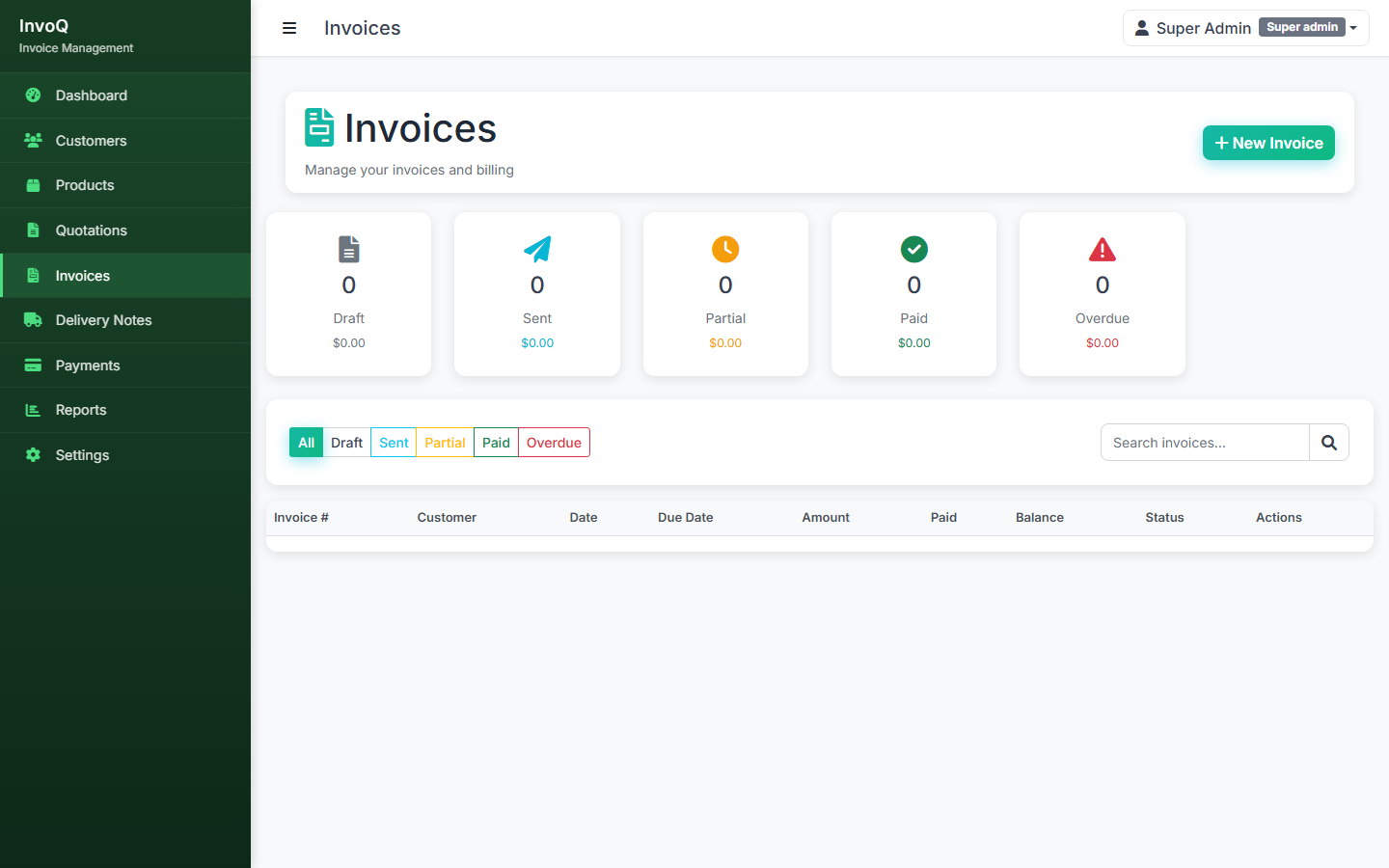The width and height of the screenshot is (1389, 868).
Task: Open Products page from sidebar
Action: coord(125,185)
